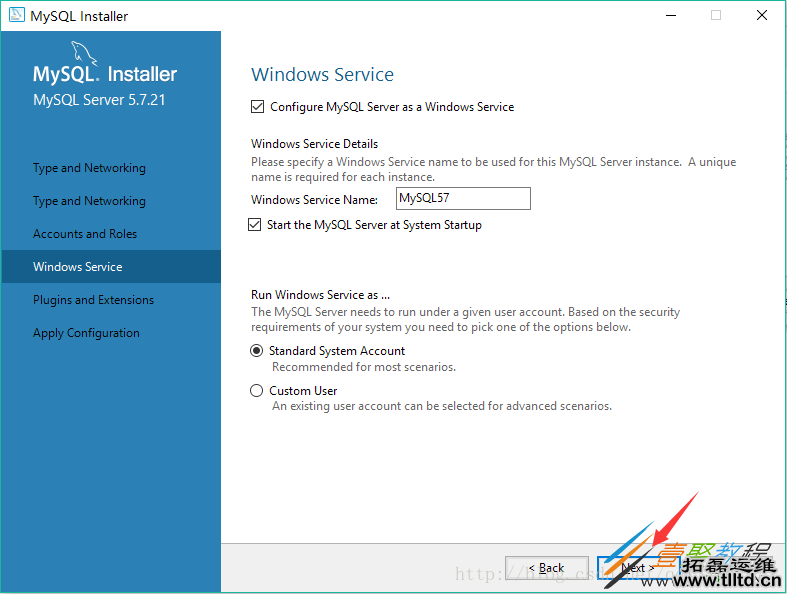Minimize the MySQL Installer window
The image size is (787, 594).
coord(671,16)
